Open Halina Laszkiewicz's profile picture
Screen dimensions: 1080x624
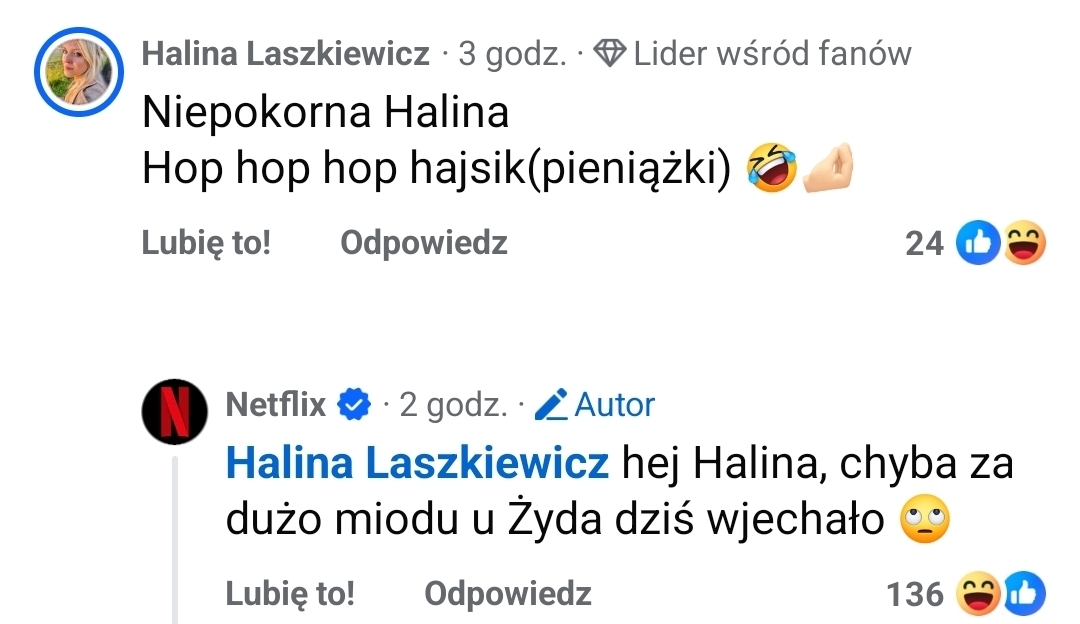pos(79,71)
